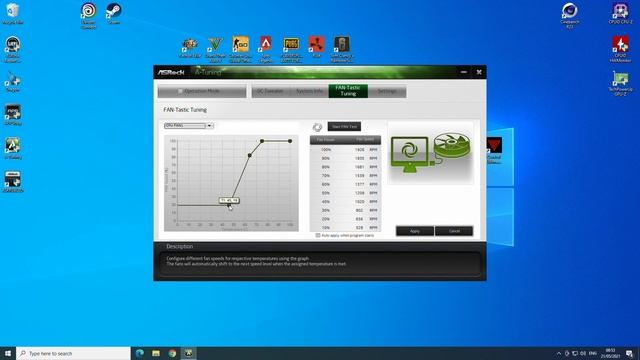Click the 90% row in fan speed table
640x360 pixels.
pyautogui.click(x=345, y=158)
